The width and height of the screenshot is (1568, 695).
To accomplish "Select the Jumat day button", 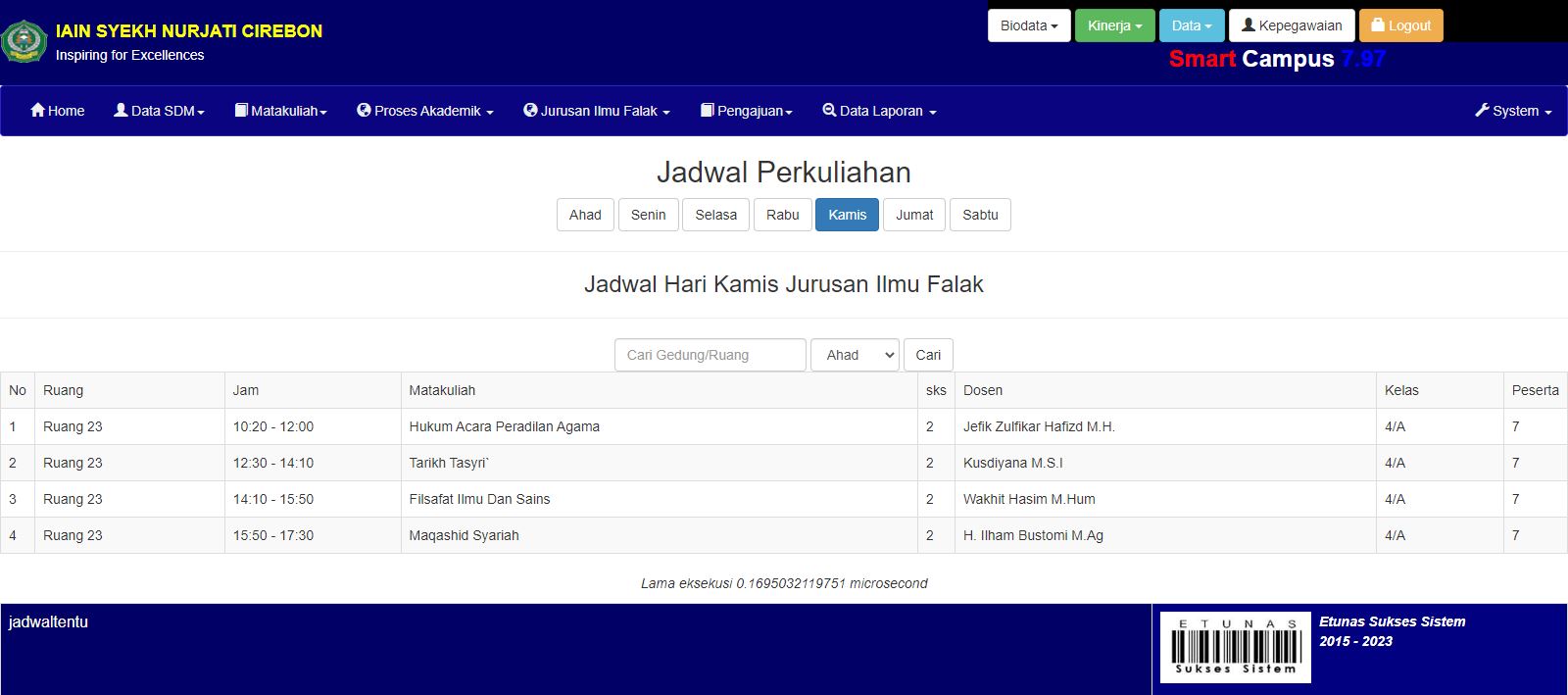I will click(x=914, y=215).
